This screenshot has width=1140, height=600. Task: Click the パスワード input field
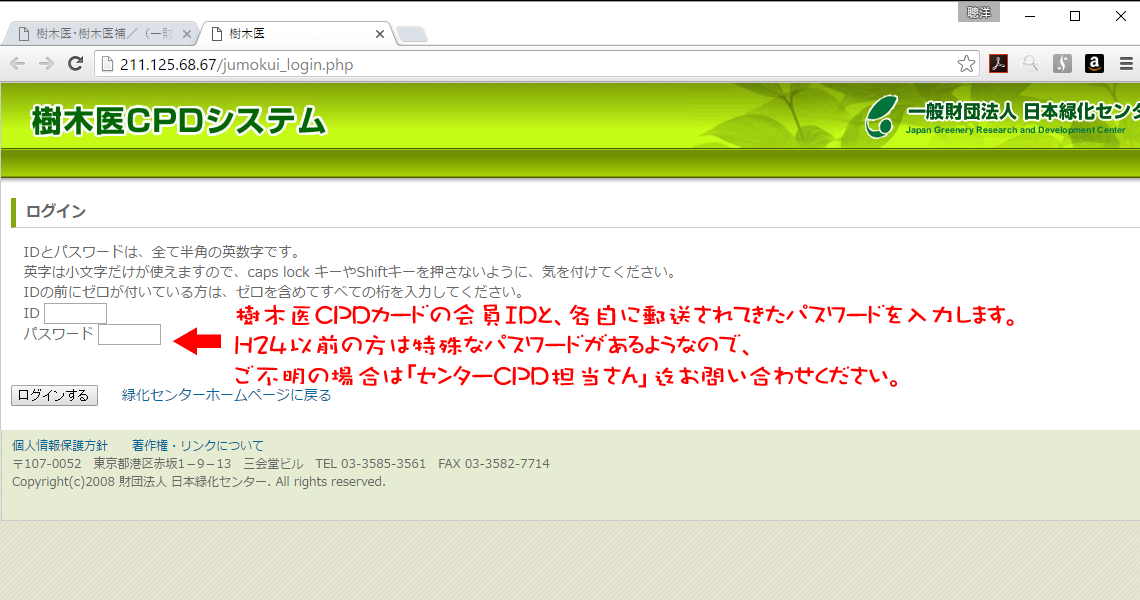[129, 335]
